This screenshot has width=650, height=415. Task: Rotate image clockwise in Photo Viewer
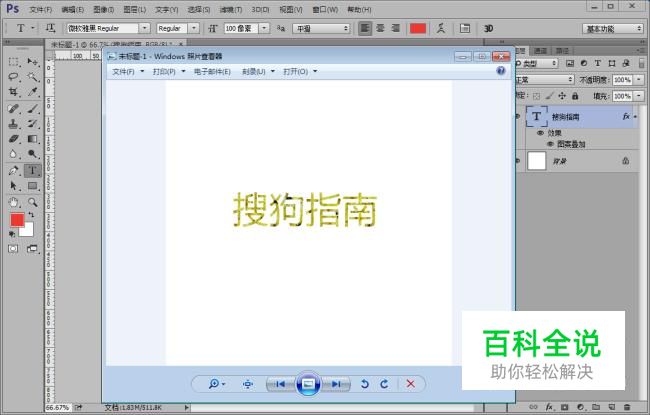(385, 384)
